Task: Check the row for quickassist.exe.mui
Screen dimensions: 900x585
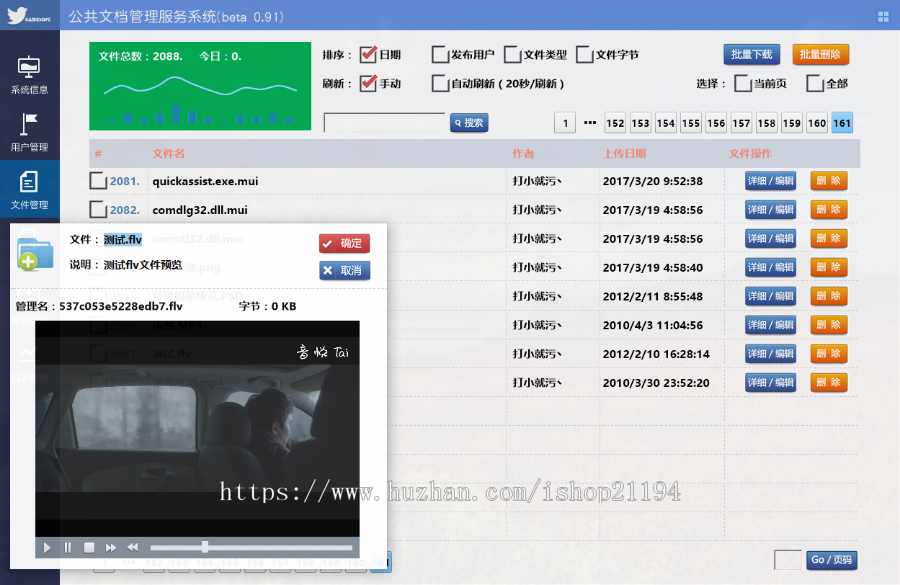Action: point(98,181)
